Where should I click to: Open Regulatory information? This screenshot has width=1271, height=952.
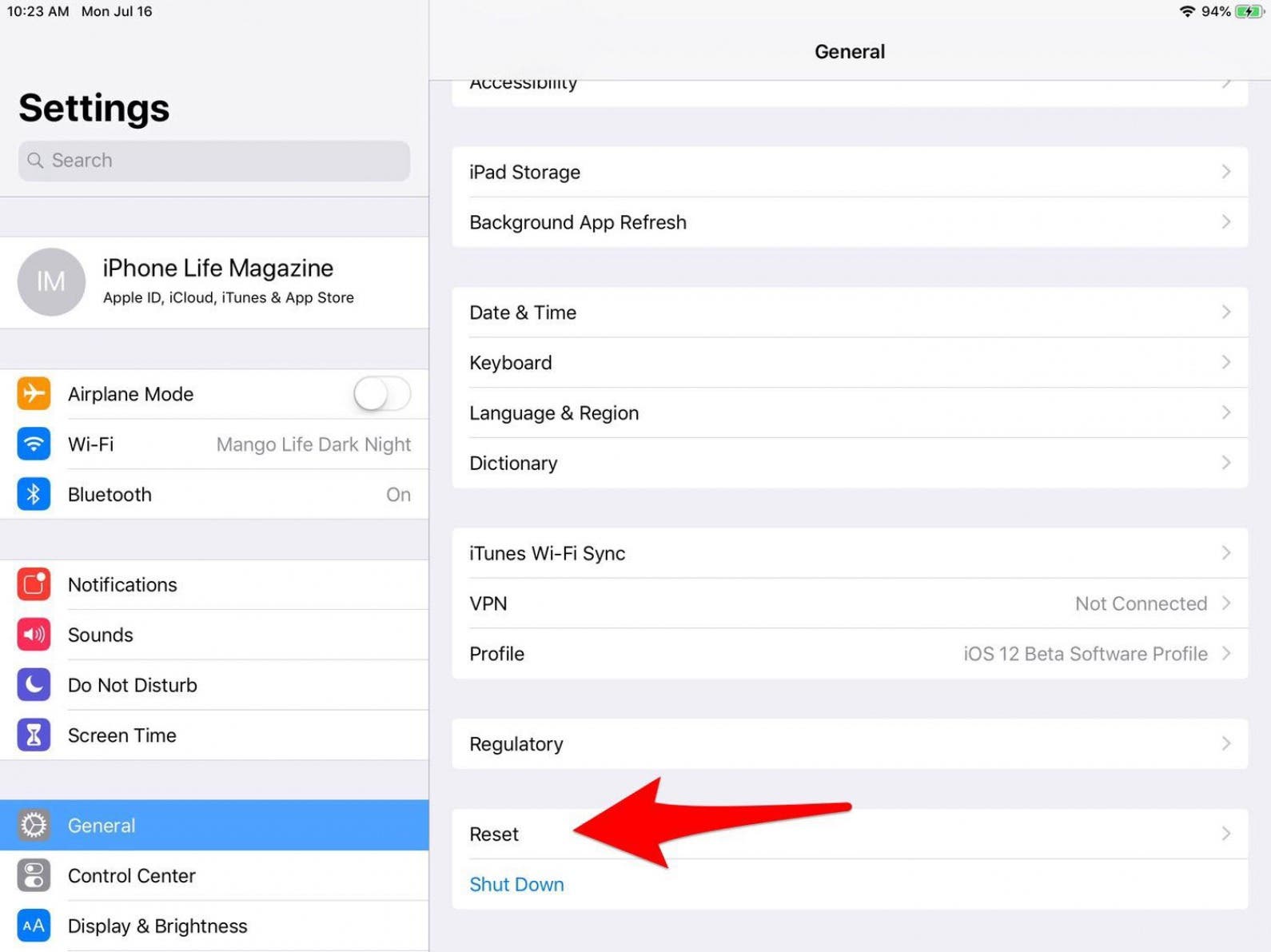pos(850,743)
